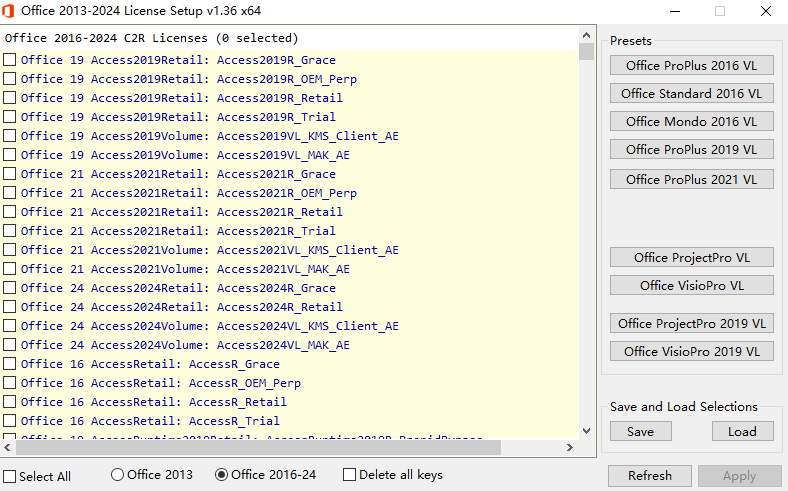Select the Office 2016-24 radio option

click(x=222, y=475)
